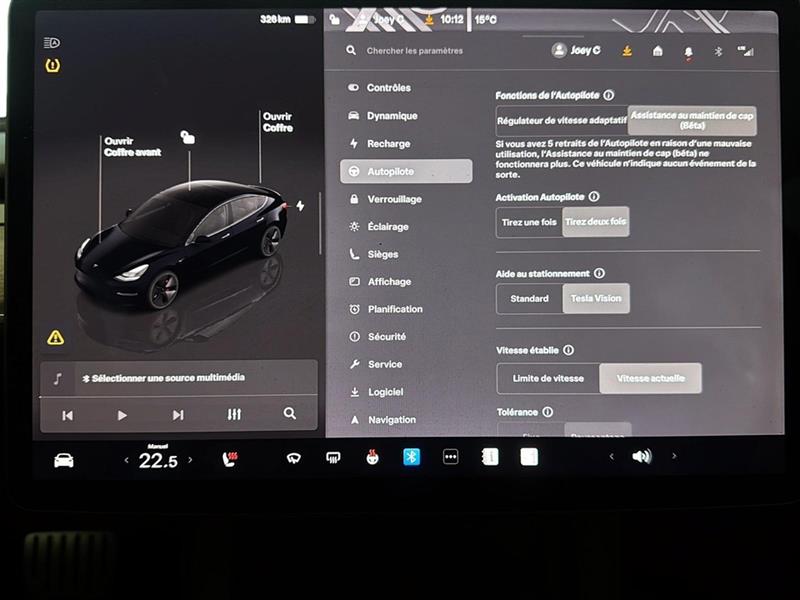Toggle the driver seat heater icon

click(x=230, y=459)
